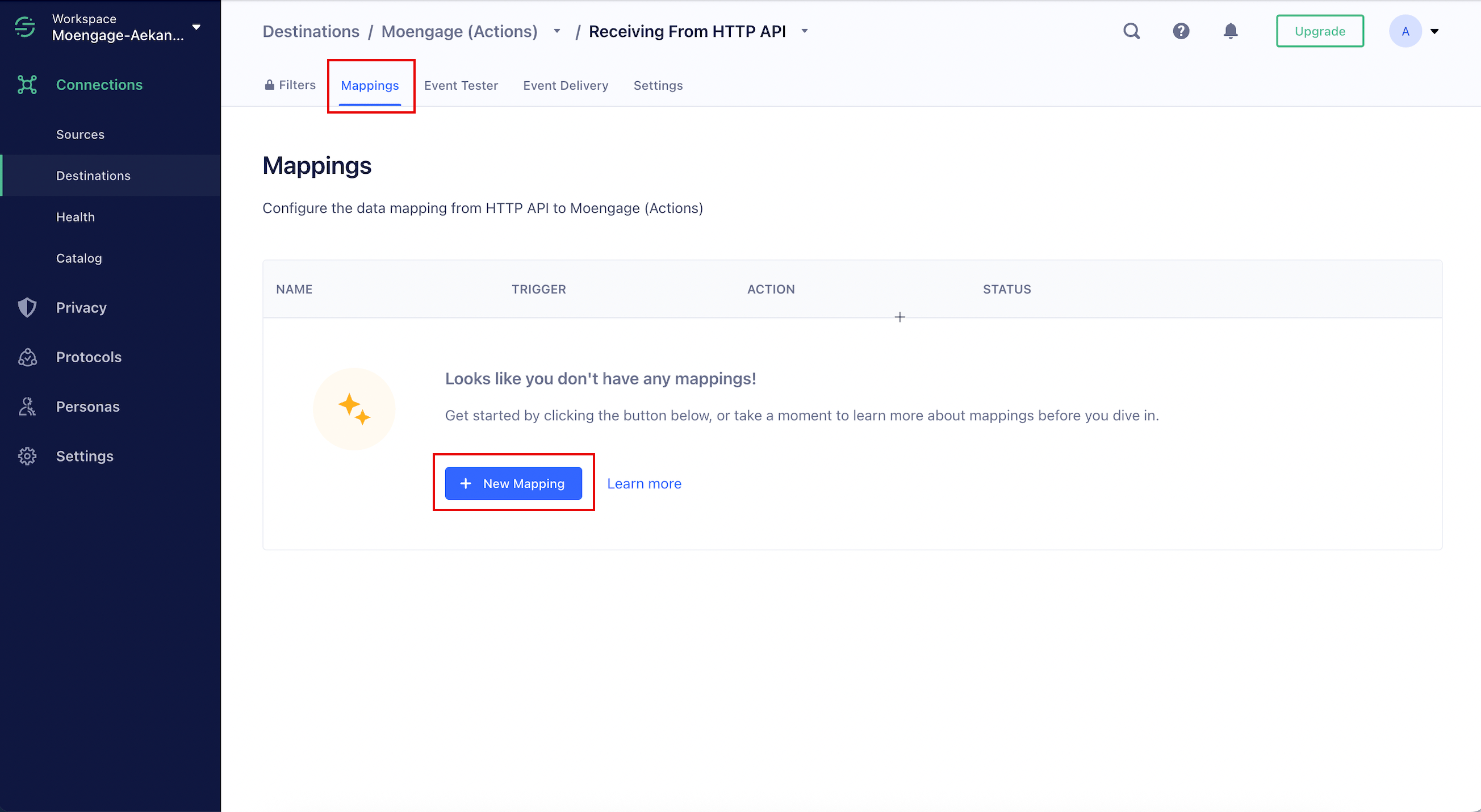Switch to Event Delivery tab
Image resolution: width=1481 pixels, height=812 pixels.
pyautogui.click(x=566, y=85)
